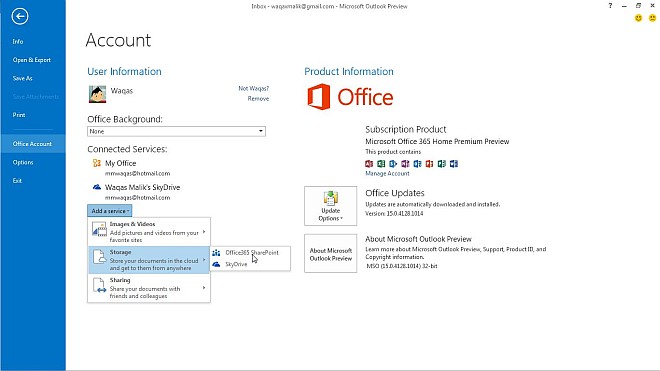Click the Not Waqas? link
This screenshot has height=371, width=660.
tap(253, 88)
